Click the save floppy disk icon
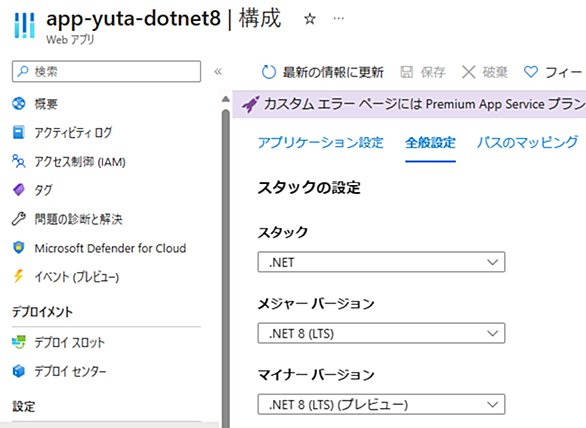This screenshot has height=428, width=586. (407, 72)
